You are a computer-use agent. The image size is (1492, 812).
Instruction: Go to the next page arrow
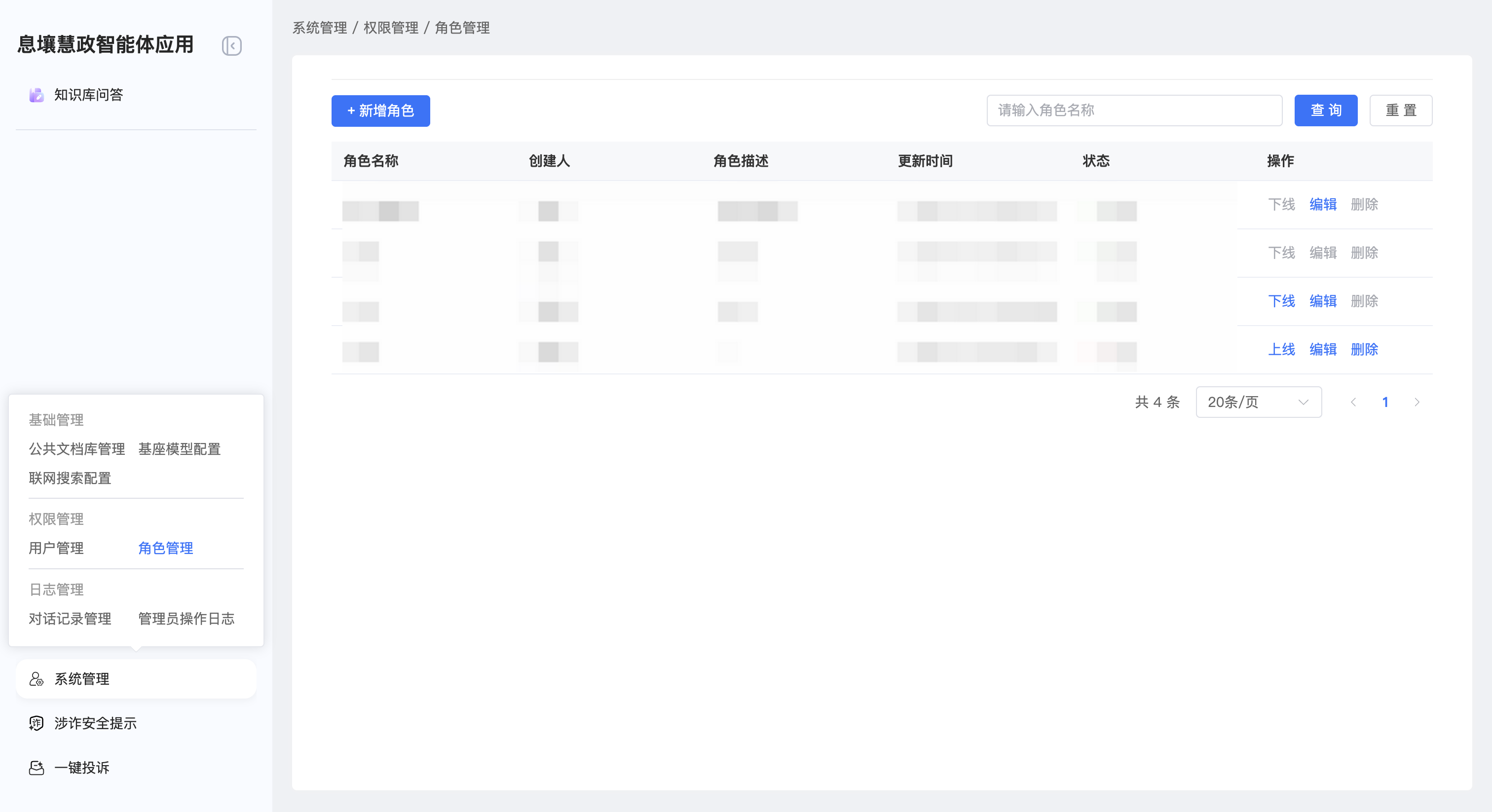(x=1417, y=402)
